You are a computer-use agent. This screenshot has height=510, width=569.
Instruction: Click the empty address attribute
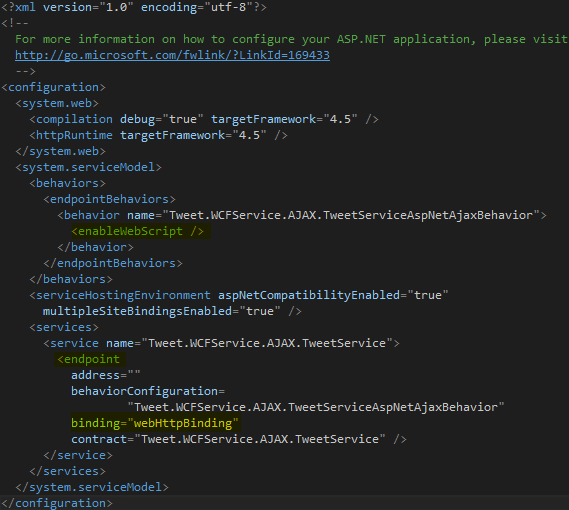[x=106, y=375]
